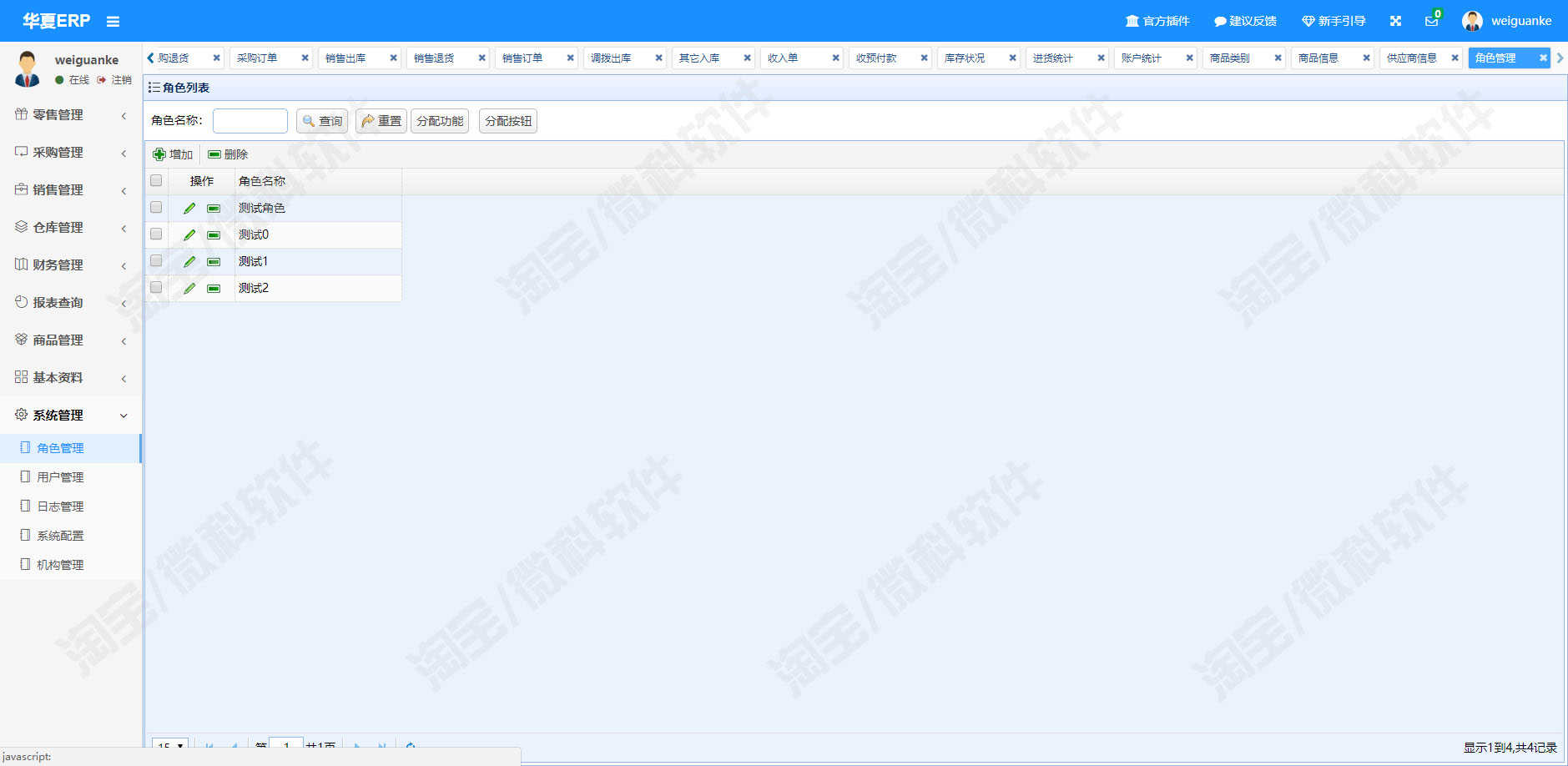This screenshot has height=766, width=1568.
Task: Expand the 仓库管理 menu
Action: [x=71, y=227]
